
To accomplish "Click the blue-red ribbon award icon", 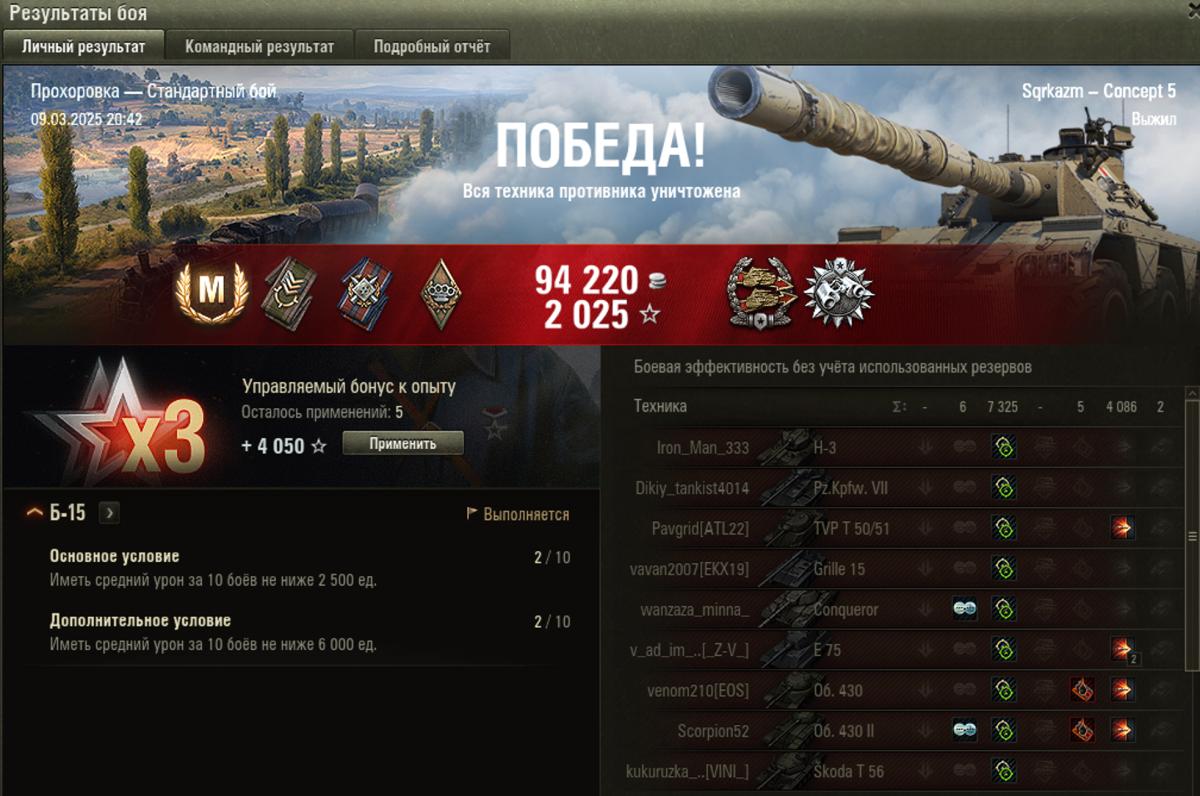I will pos(364,294).
